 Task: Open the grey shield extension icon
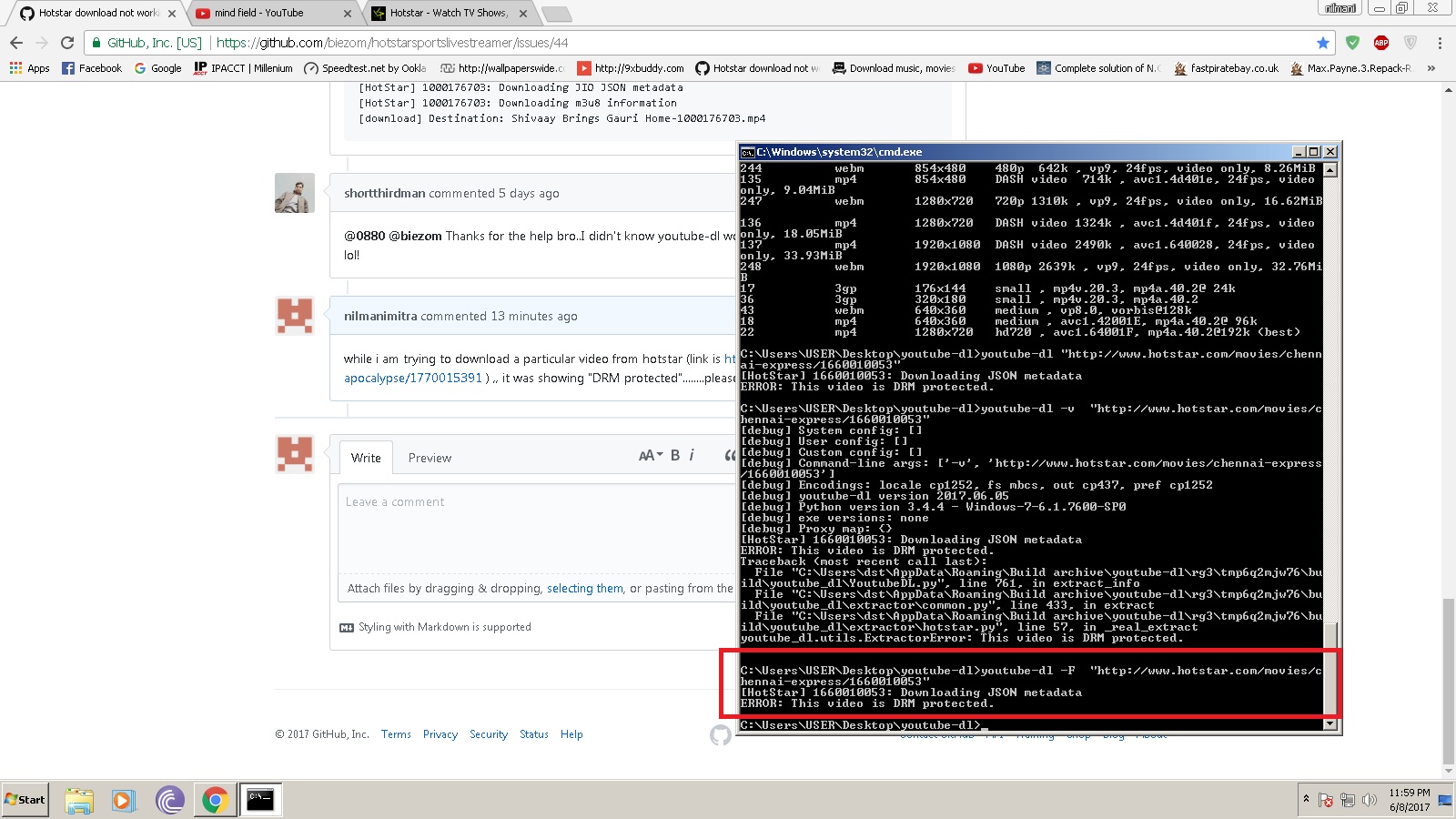click(x=1410, y=43)
